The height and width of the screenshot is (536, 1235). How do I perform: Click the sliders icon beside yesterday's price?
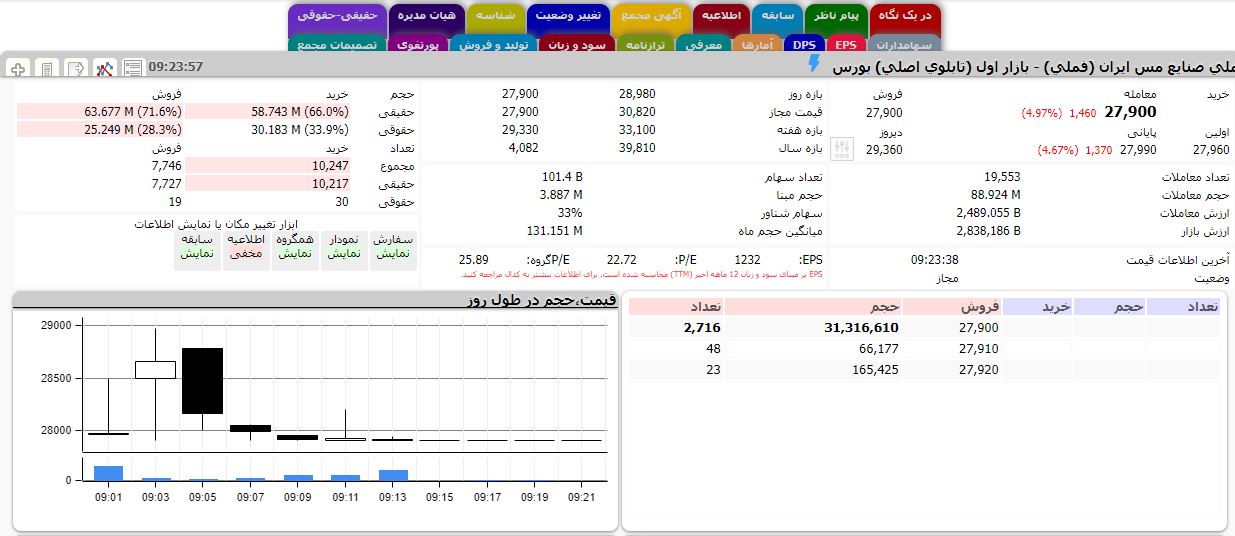pyautogui.click(x=843, y=149)
